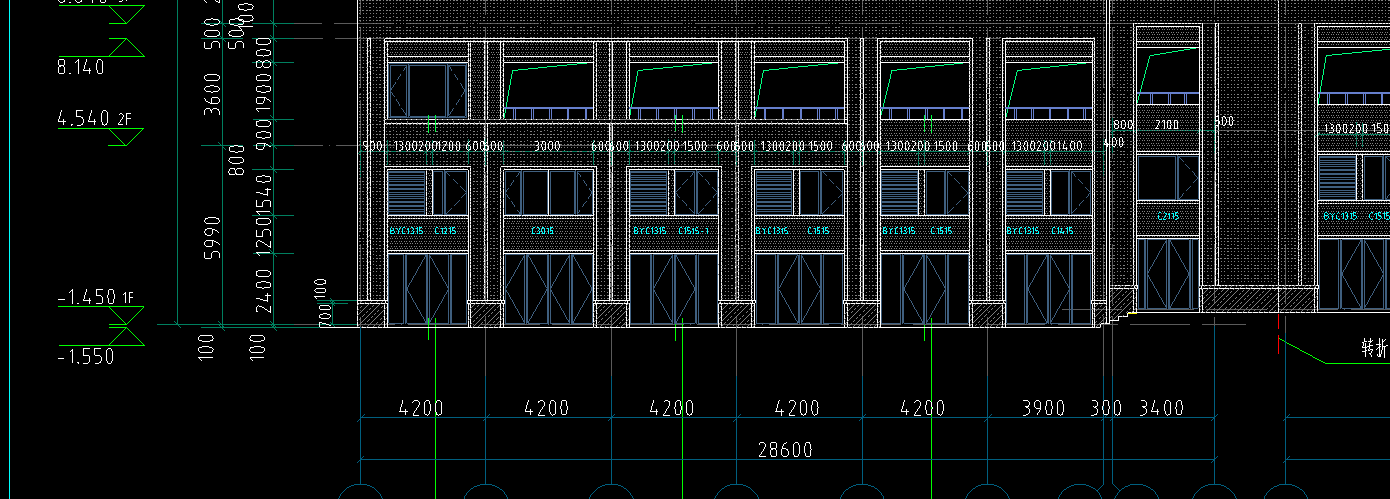This screenshot has width=1390, height=499.
Task: Select the elevation marker triangle above 8.140
Action: (x=128, y=47)
